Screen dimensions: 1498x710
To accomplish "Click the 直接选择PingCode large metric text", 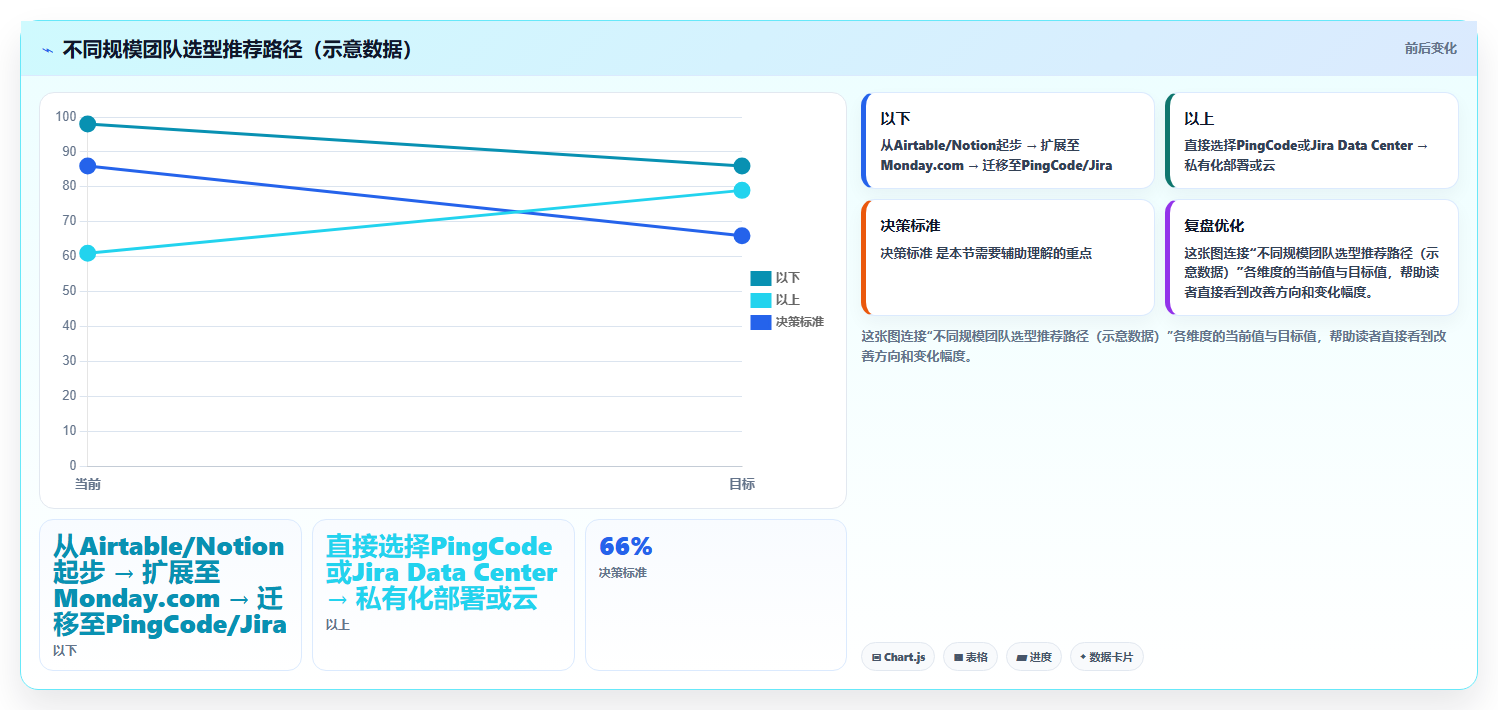I will tap(441, 573).
